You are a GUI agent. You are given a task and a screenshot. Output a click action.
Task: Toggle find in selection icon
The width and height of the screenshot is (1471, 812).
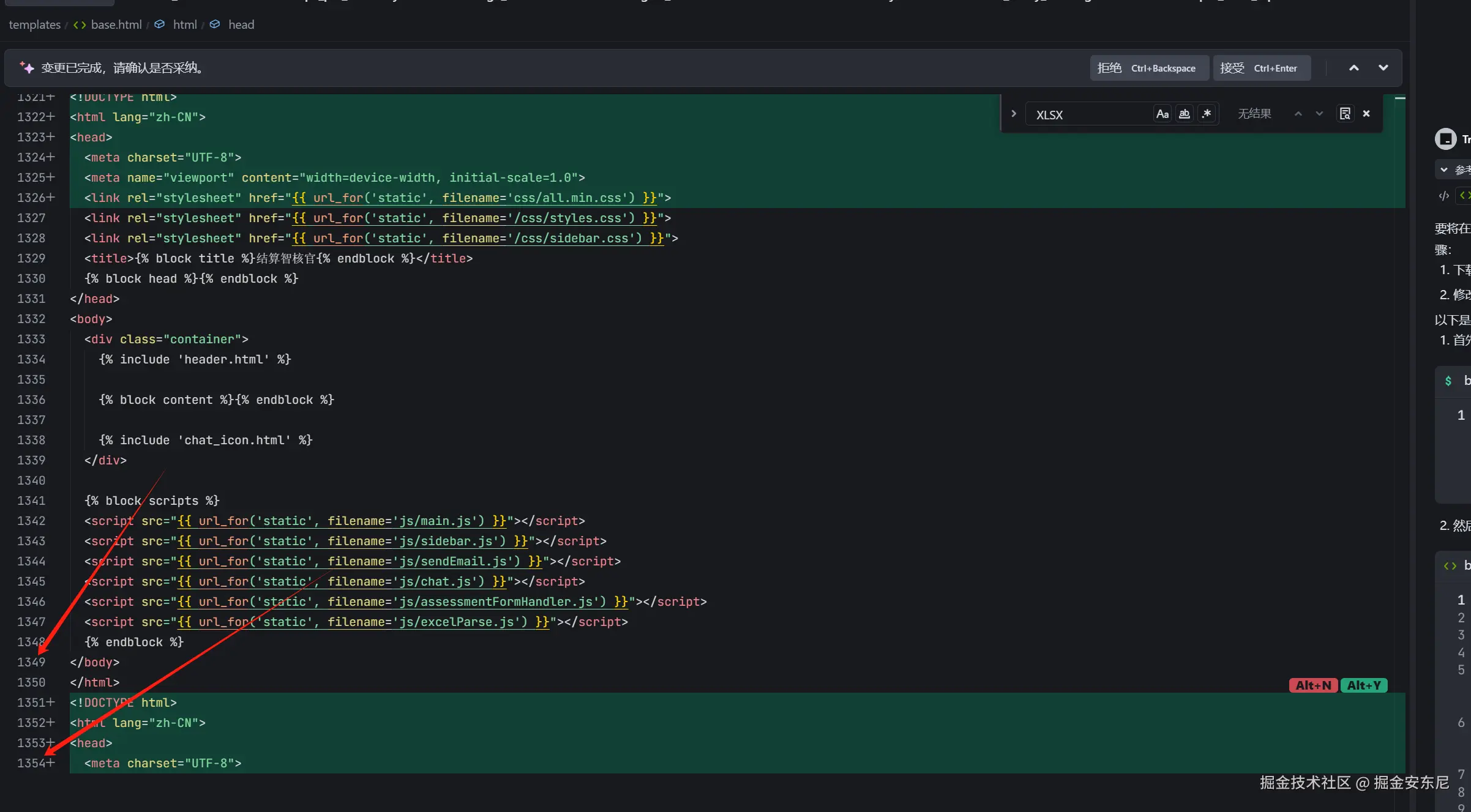pos(1345,114)
